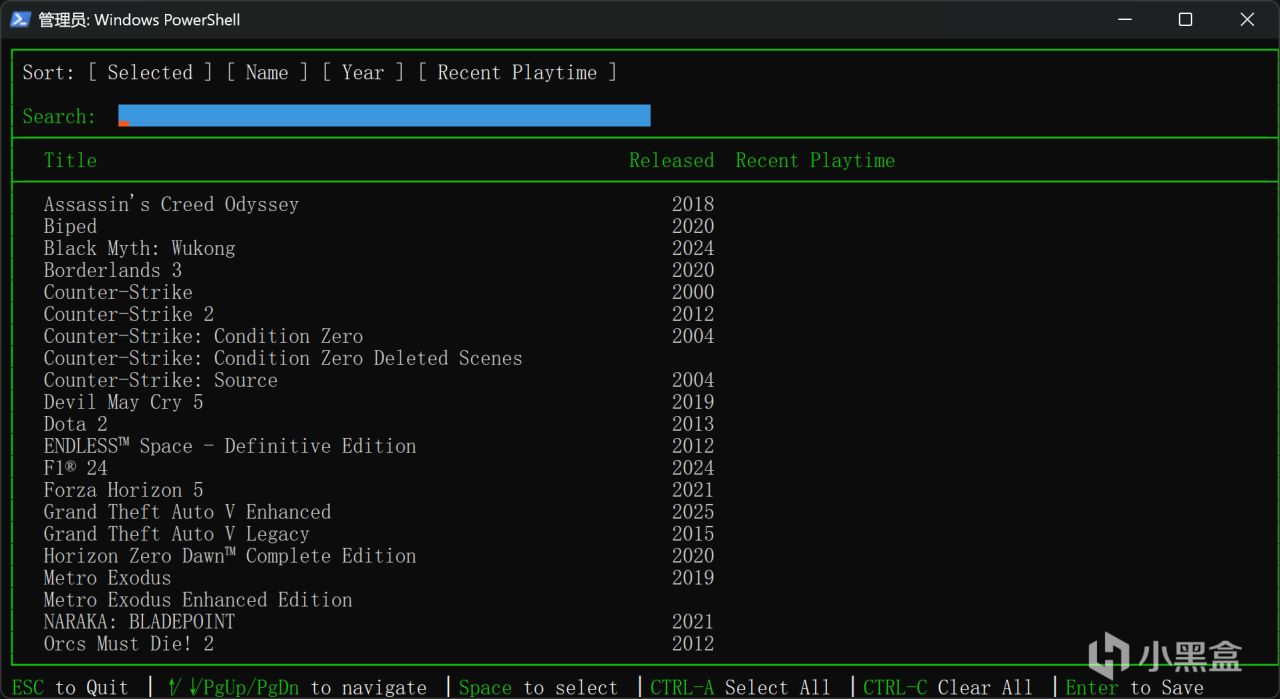Image resolution: width=1280 pixels, height=699 pixels.
Task: Click release year 2013 for Dota 2
Action: (x=693, y=424)
